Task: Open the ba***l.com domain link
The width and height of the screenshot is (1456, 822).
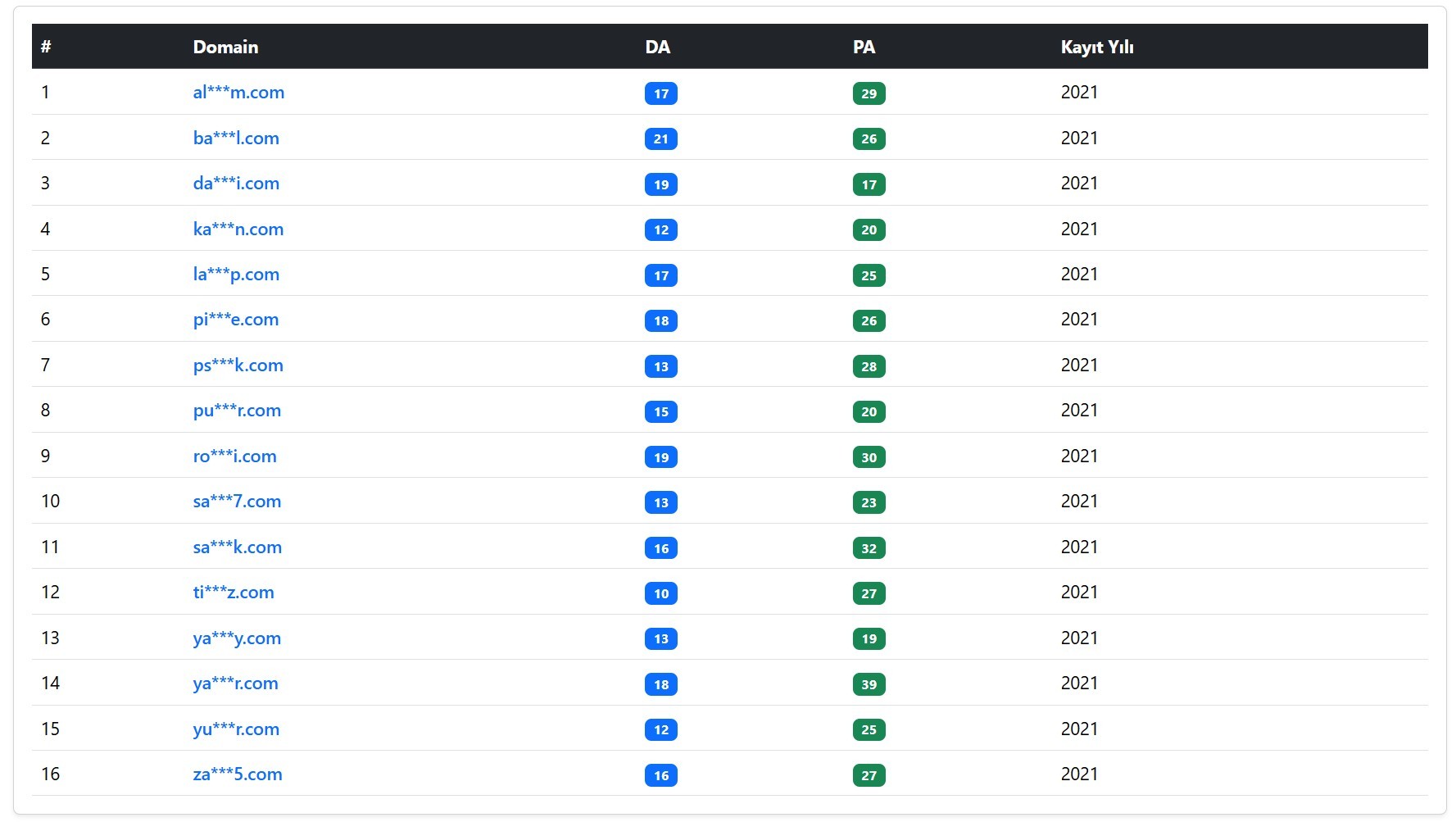Action: [236, 139]
